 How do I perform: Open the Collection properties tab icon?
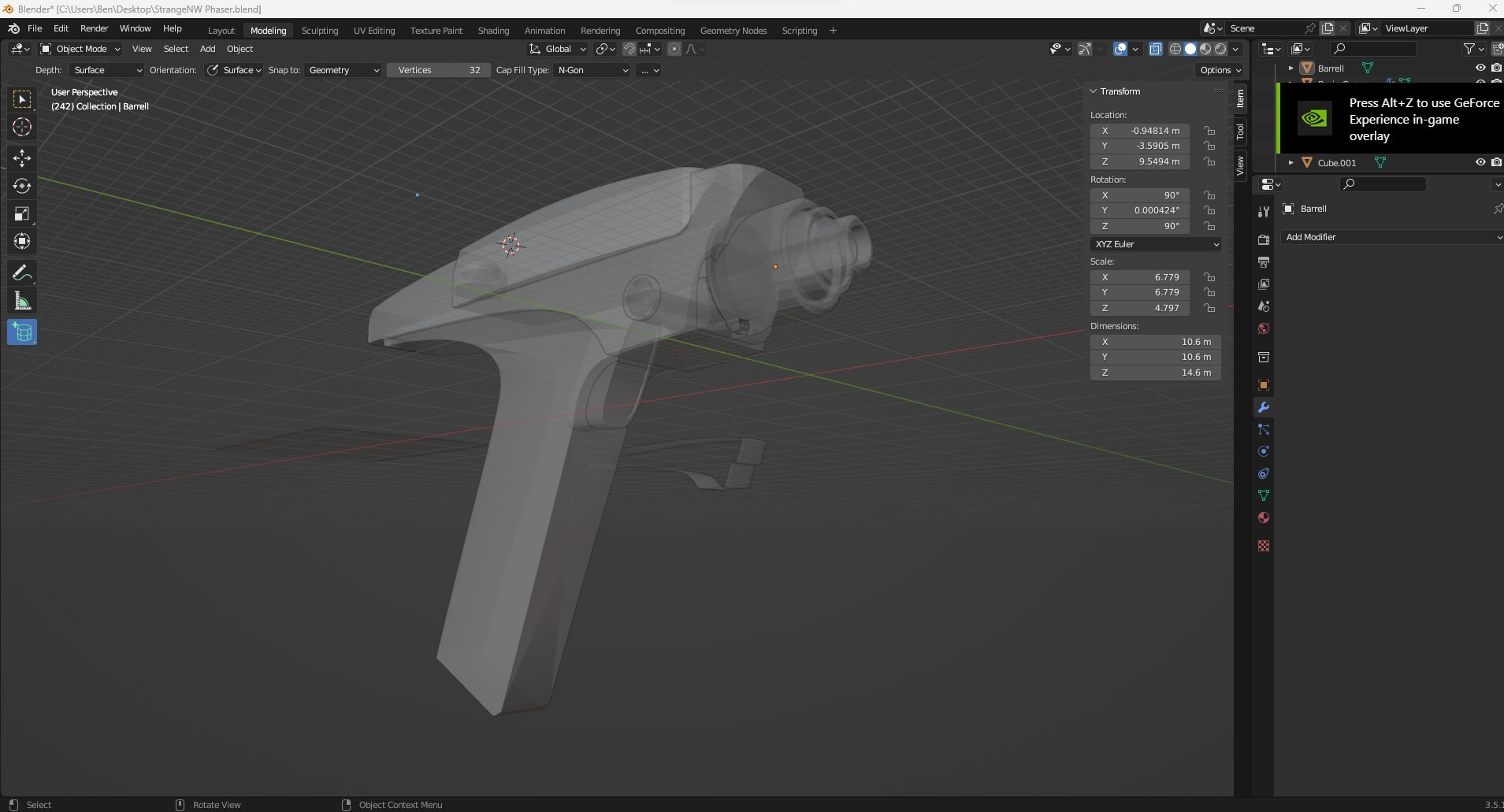tap(1264, 357)
